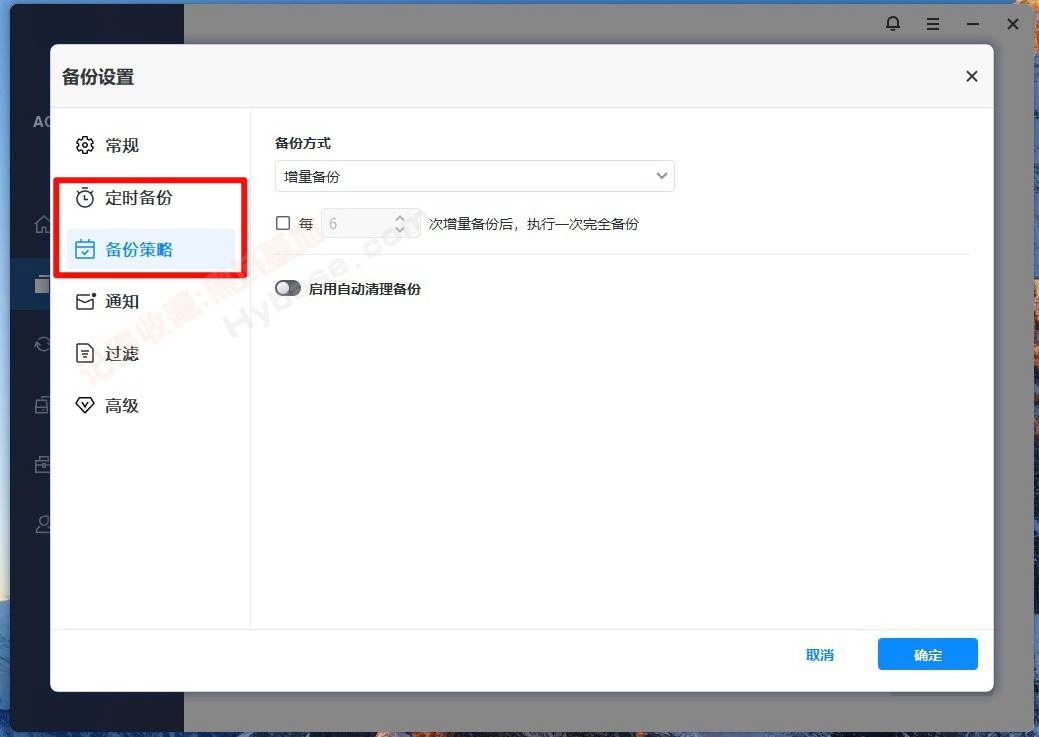Click the sync icon in the left sidebar
The height and width of the screenshot is (737, 1039).
point(42,344)
